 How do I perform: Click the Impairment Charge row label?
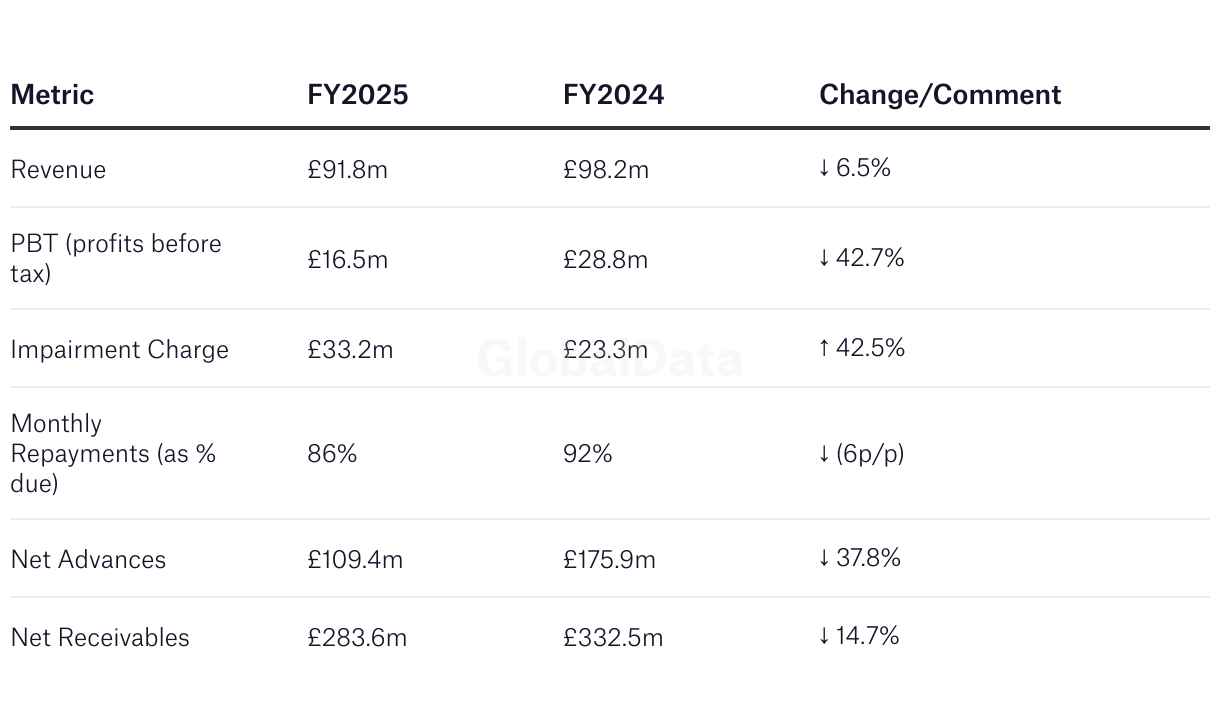tap(120, 350)
